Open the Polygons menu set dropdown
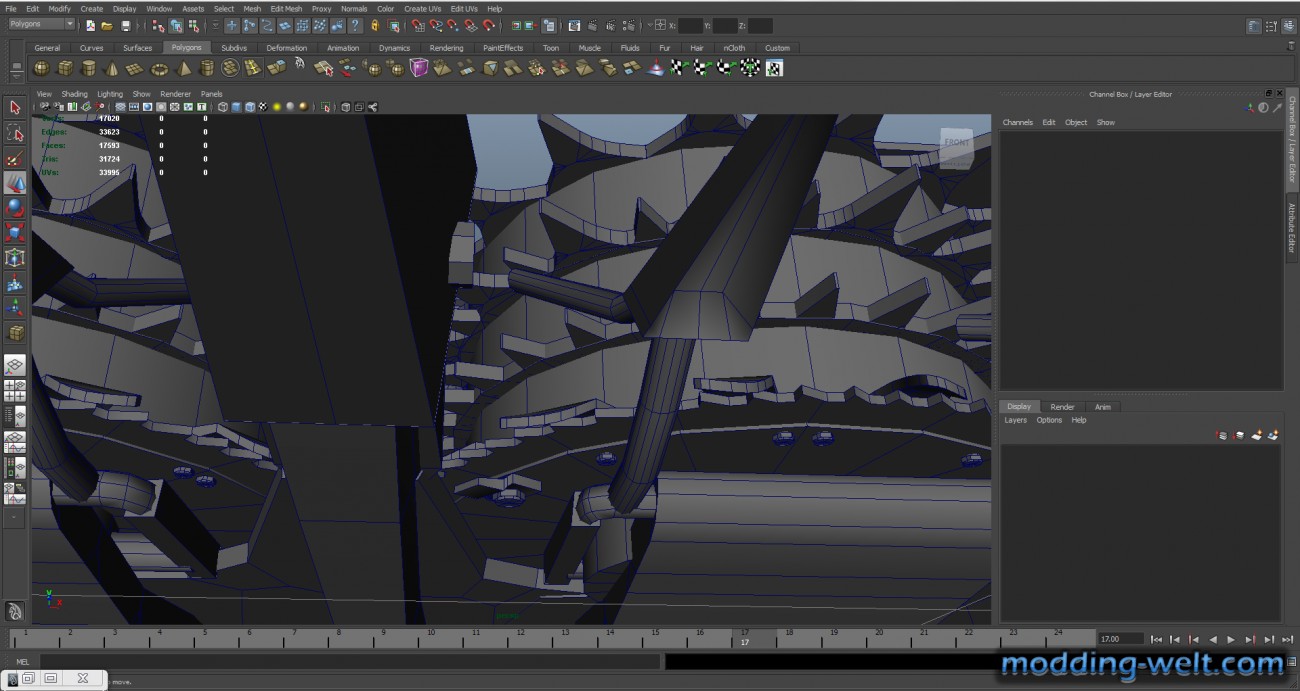This screenshot has height=691, width=1300. coord(41,24)
